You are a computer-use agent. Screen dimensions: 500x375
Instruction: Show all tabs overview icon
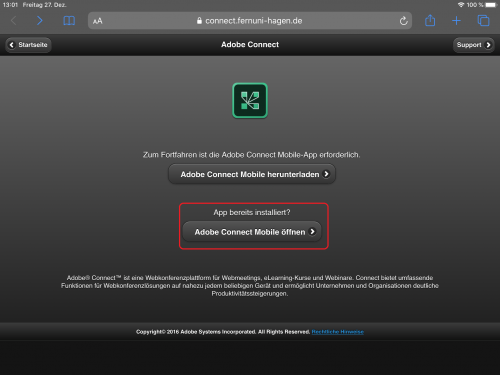483,21
